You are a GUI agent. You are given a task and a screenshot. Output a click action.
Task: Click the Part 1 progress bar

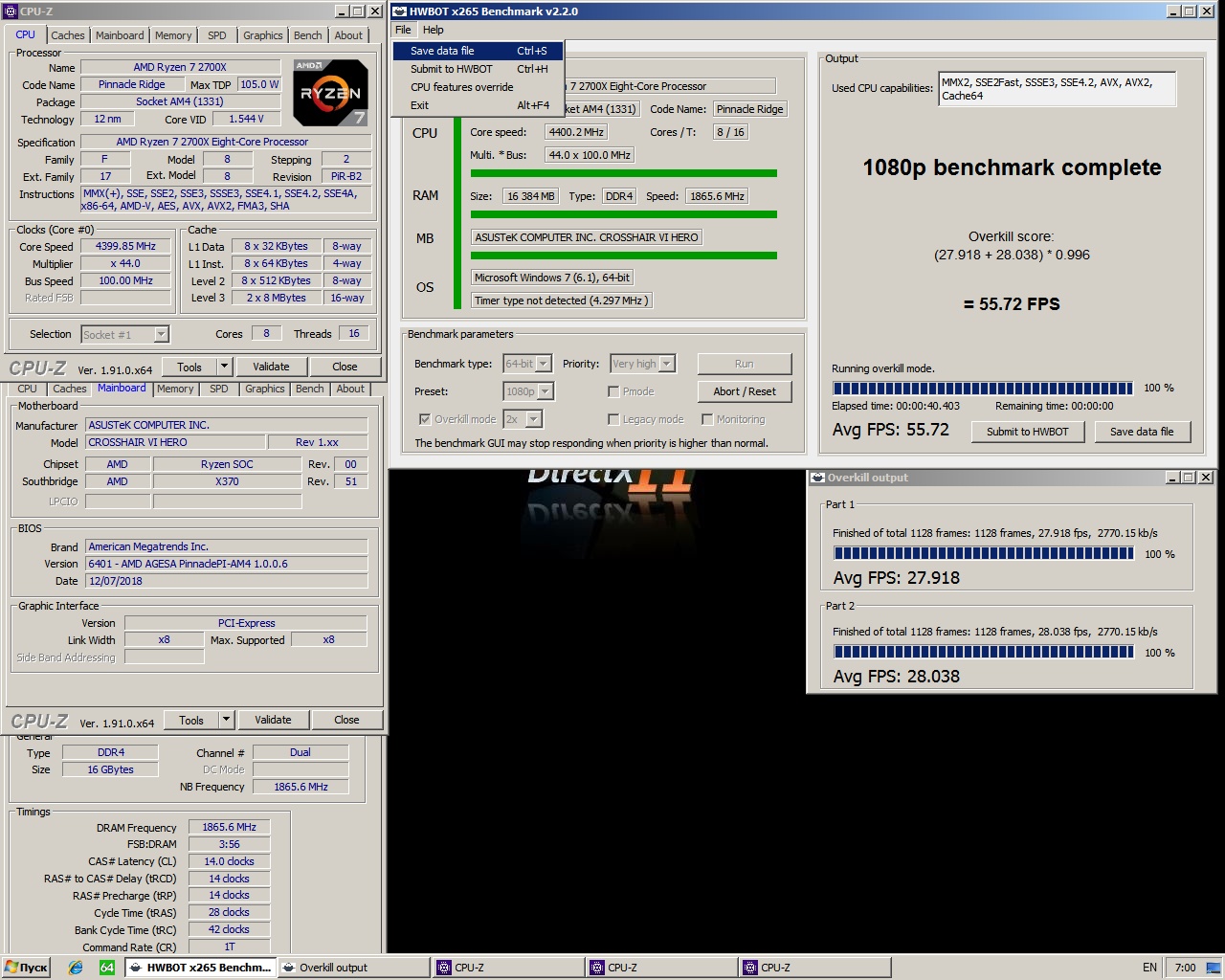coord(984,553)
